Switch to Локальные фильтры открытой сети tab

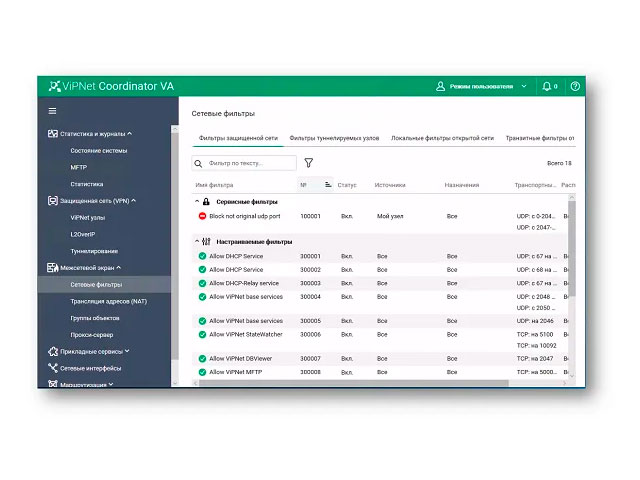pyautogui.click(x=442, y=138)
